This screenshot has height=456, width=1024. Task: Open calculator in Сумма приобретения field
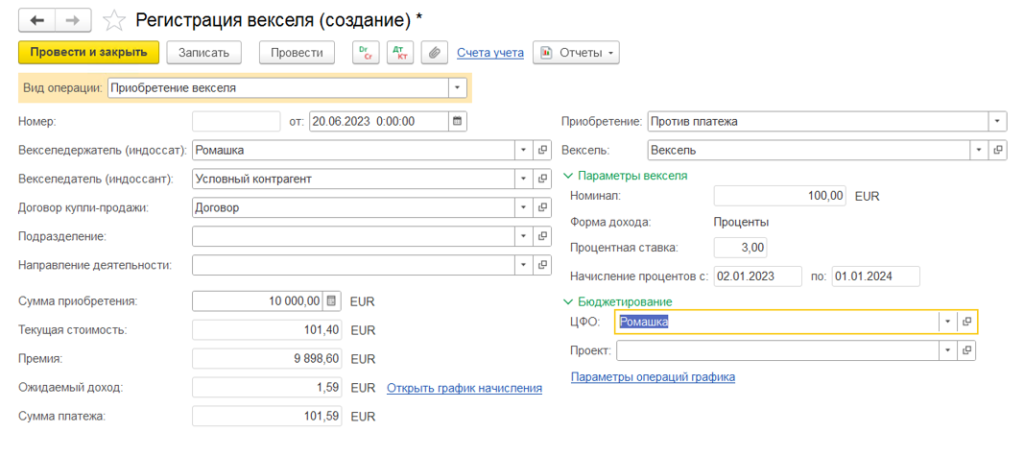coord(332,301)
